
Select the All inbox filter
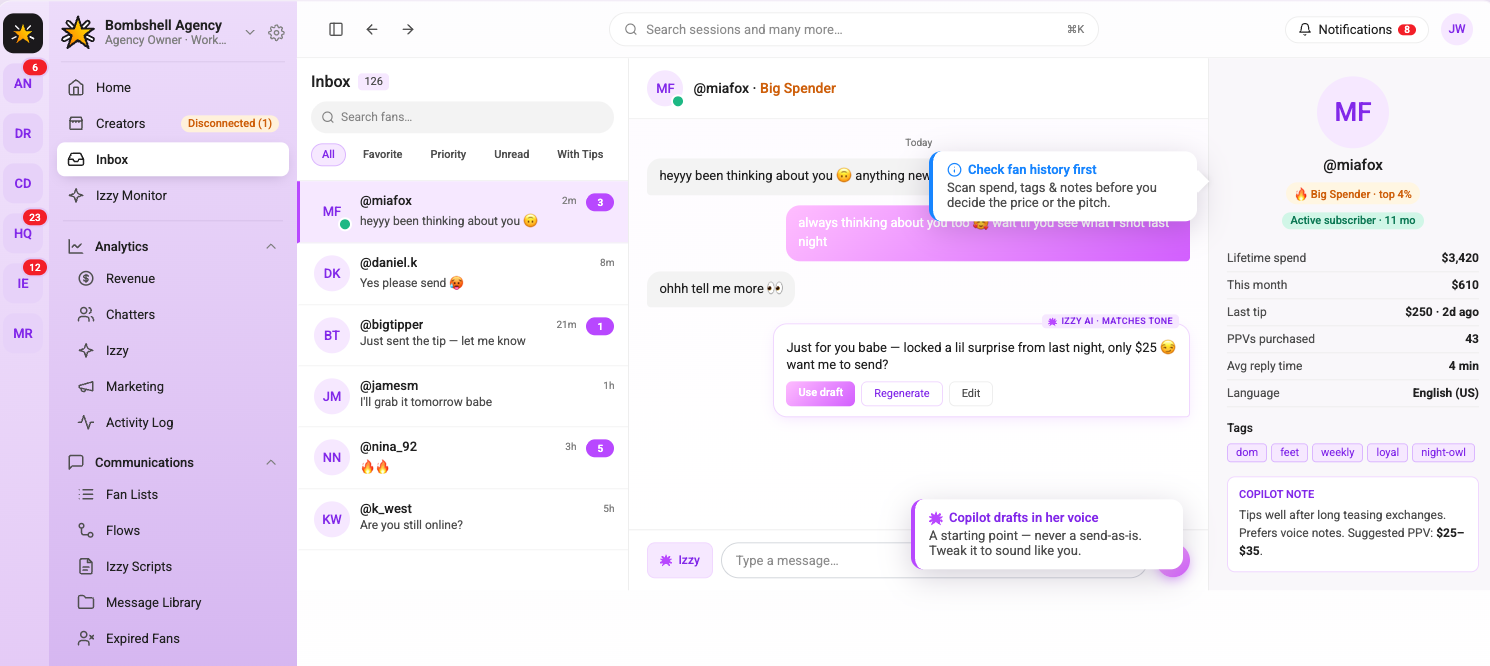pyautogui.click(x=328, y=155)
